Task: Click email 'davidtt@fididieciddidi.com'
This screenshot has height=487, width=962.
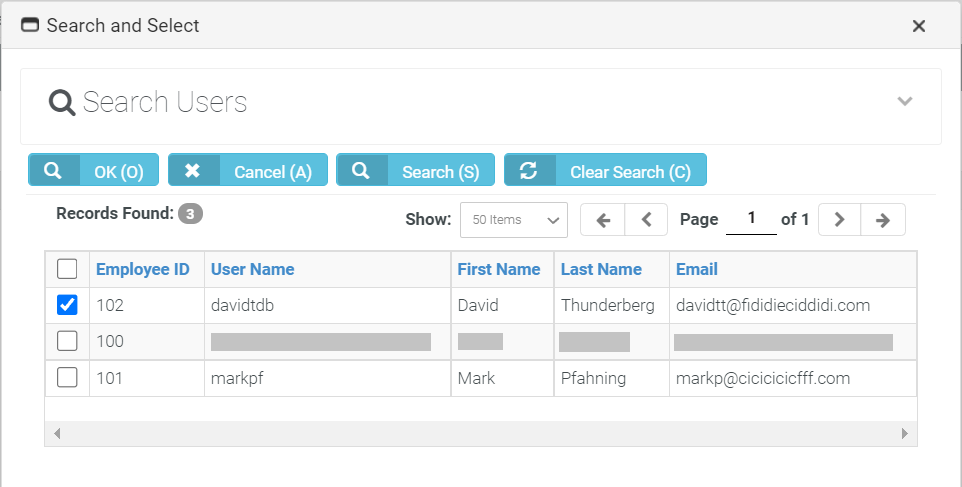Action: tap(773, 305)
